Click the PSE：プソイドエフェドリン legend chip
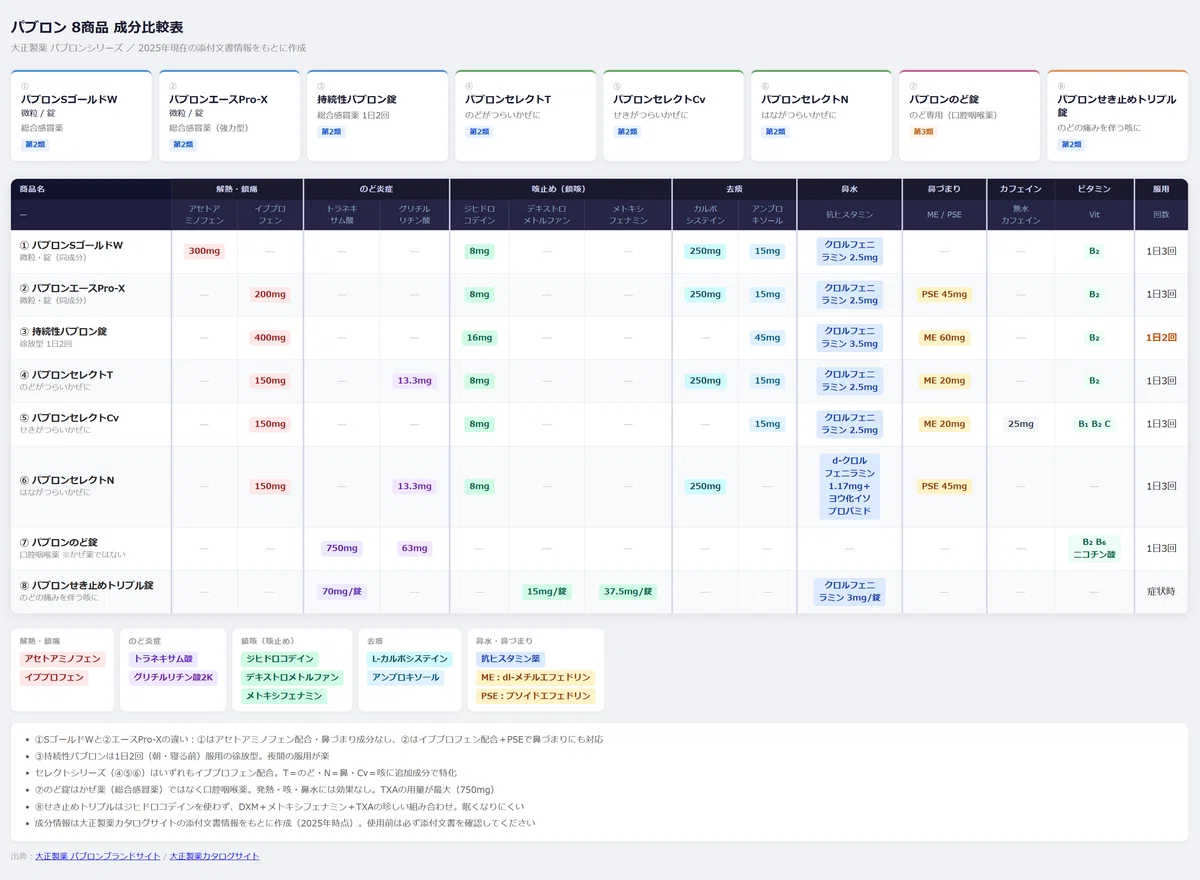This screenshot has width=1200, height=880. click(x=535, y=695)
